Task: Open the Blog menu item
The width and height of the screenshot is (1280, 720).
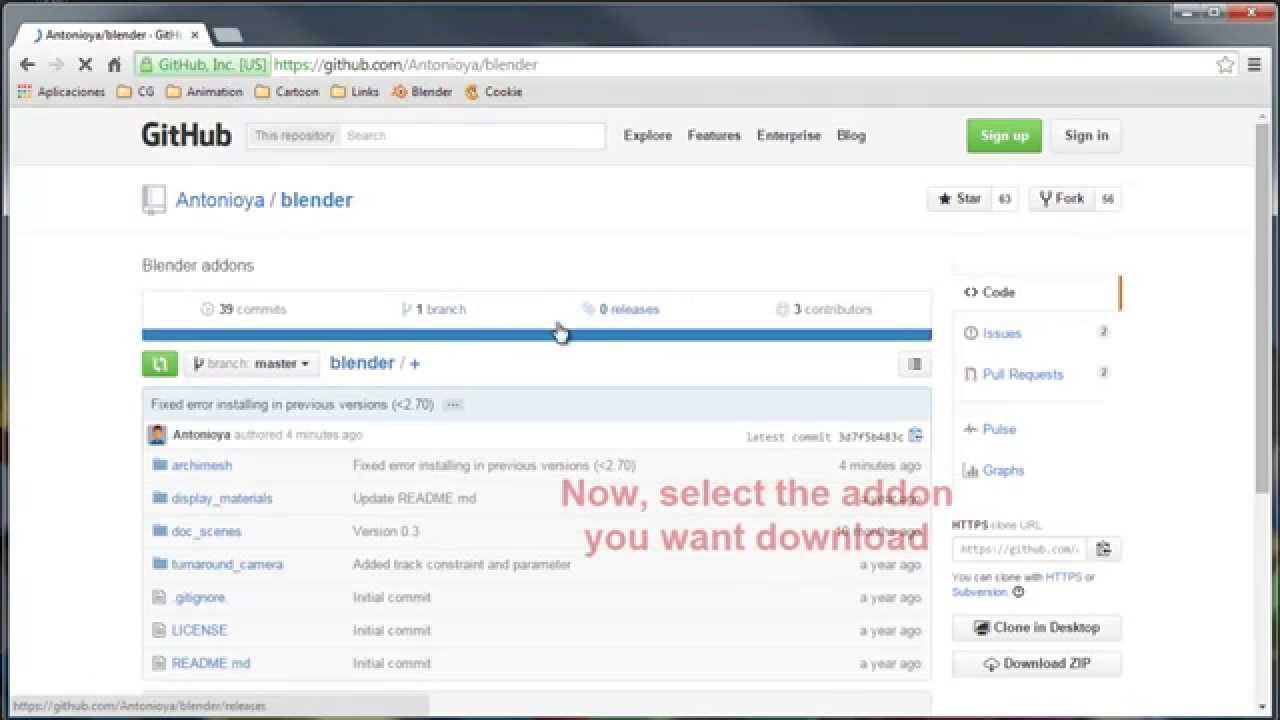Action: [x=851, y=135]
